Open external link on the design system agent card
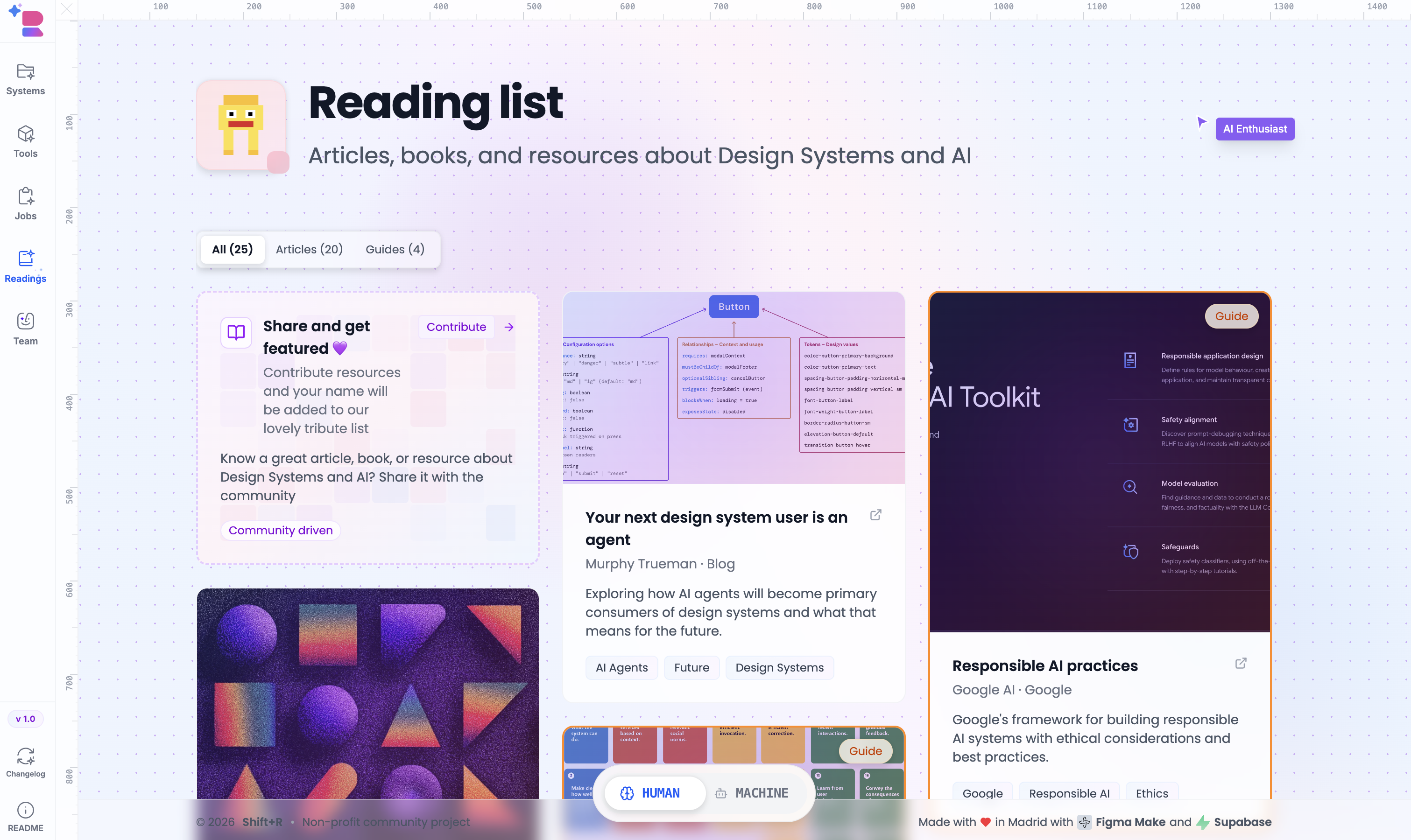This screenshot has height=840, width=1411. (876, 515)
